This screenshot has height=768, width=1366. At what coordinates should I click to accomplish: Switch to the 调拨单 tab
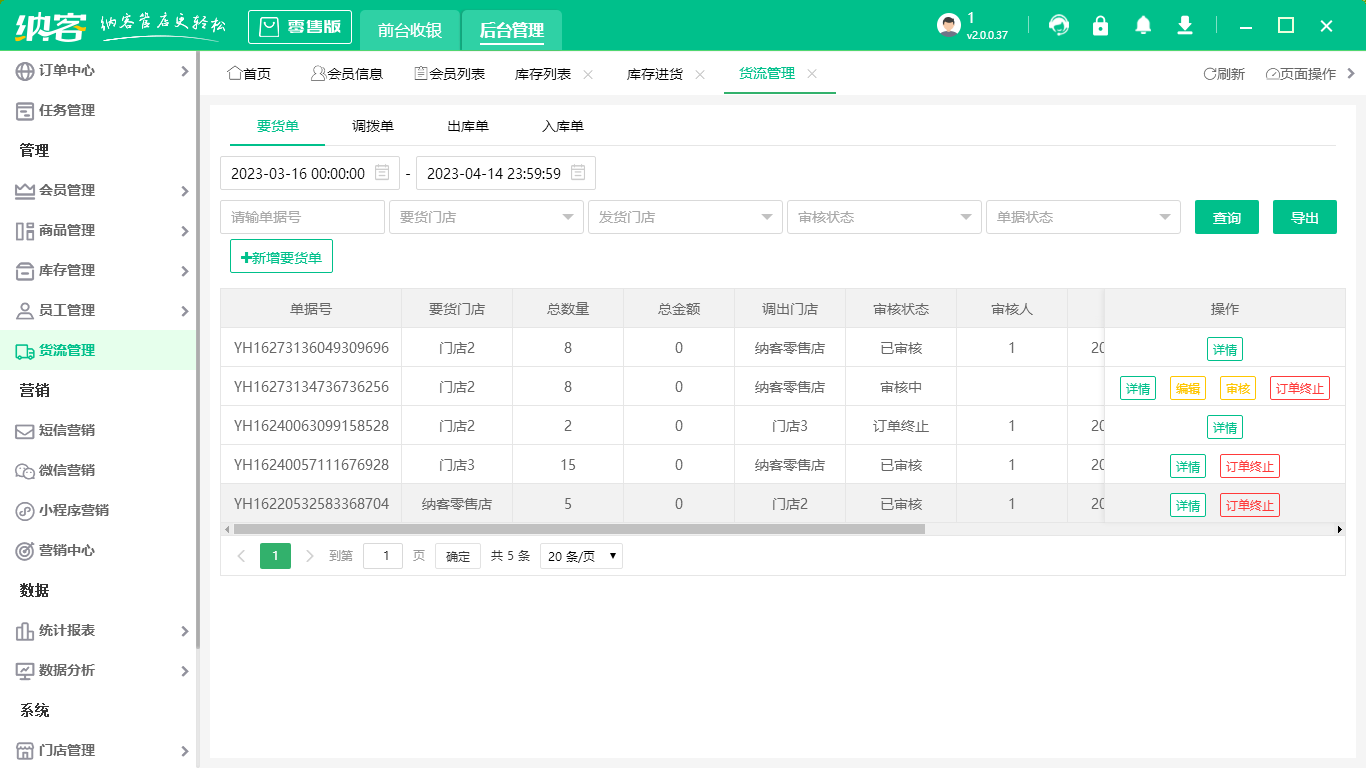point(372,126)
